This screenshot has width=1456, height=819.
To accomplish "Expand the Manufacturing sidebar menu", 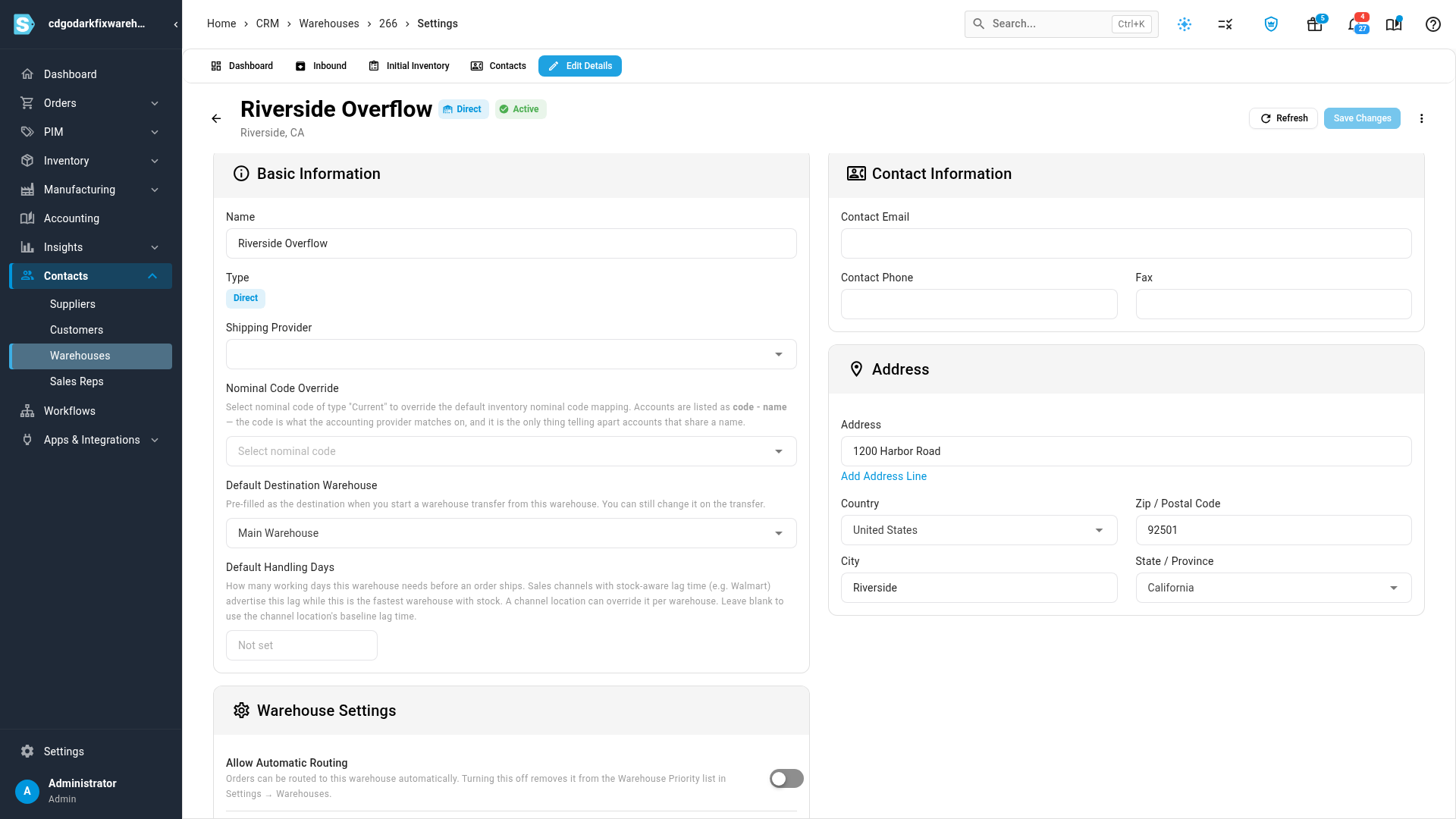I will pyautogui.click(x=155, y=190).
